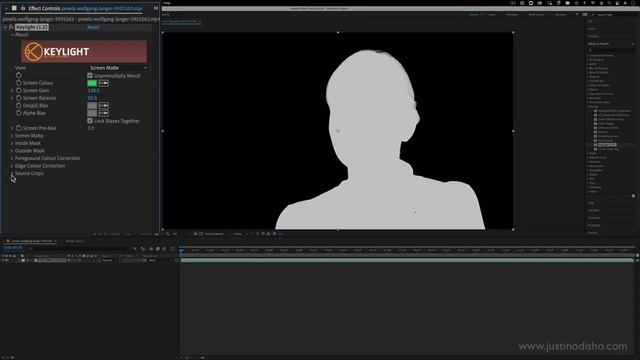Expand the Color Correction effects category
Screen dimensions: 640x360
pyautogui.click(x=588, y=85)
